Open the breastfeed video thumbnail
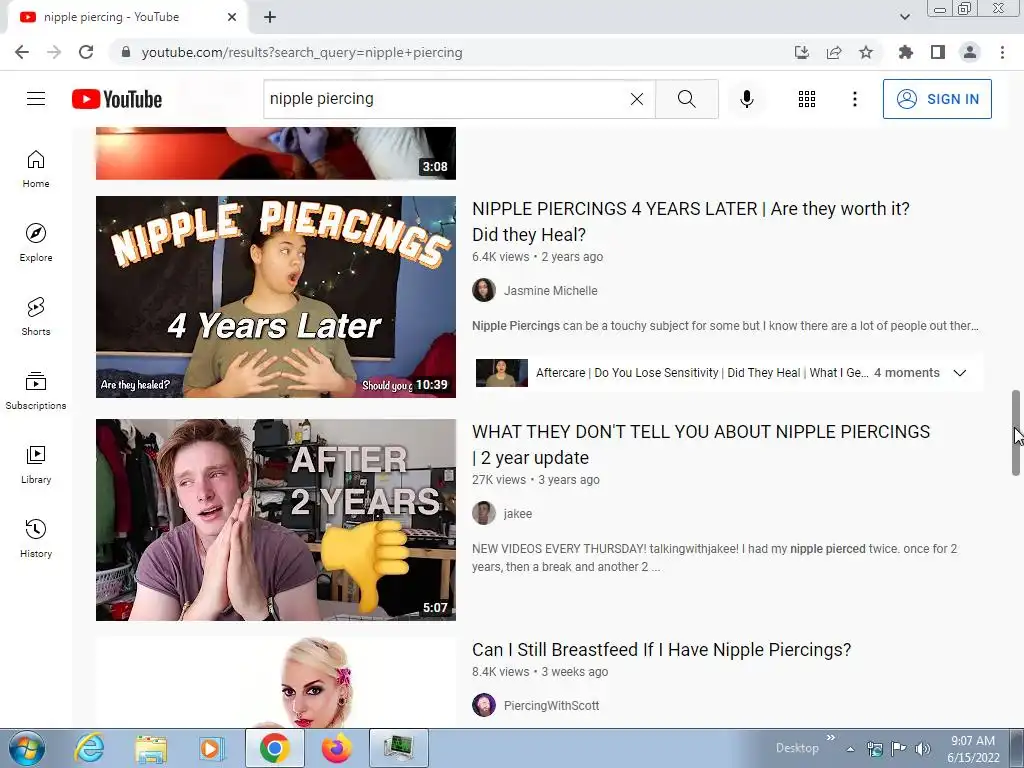The width and height of the screenshot is (1024, 768). [276, 682]
